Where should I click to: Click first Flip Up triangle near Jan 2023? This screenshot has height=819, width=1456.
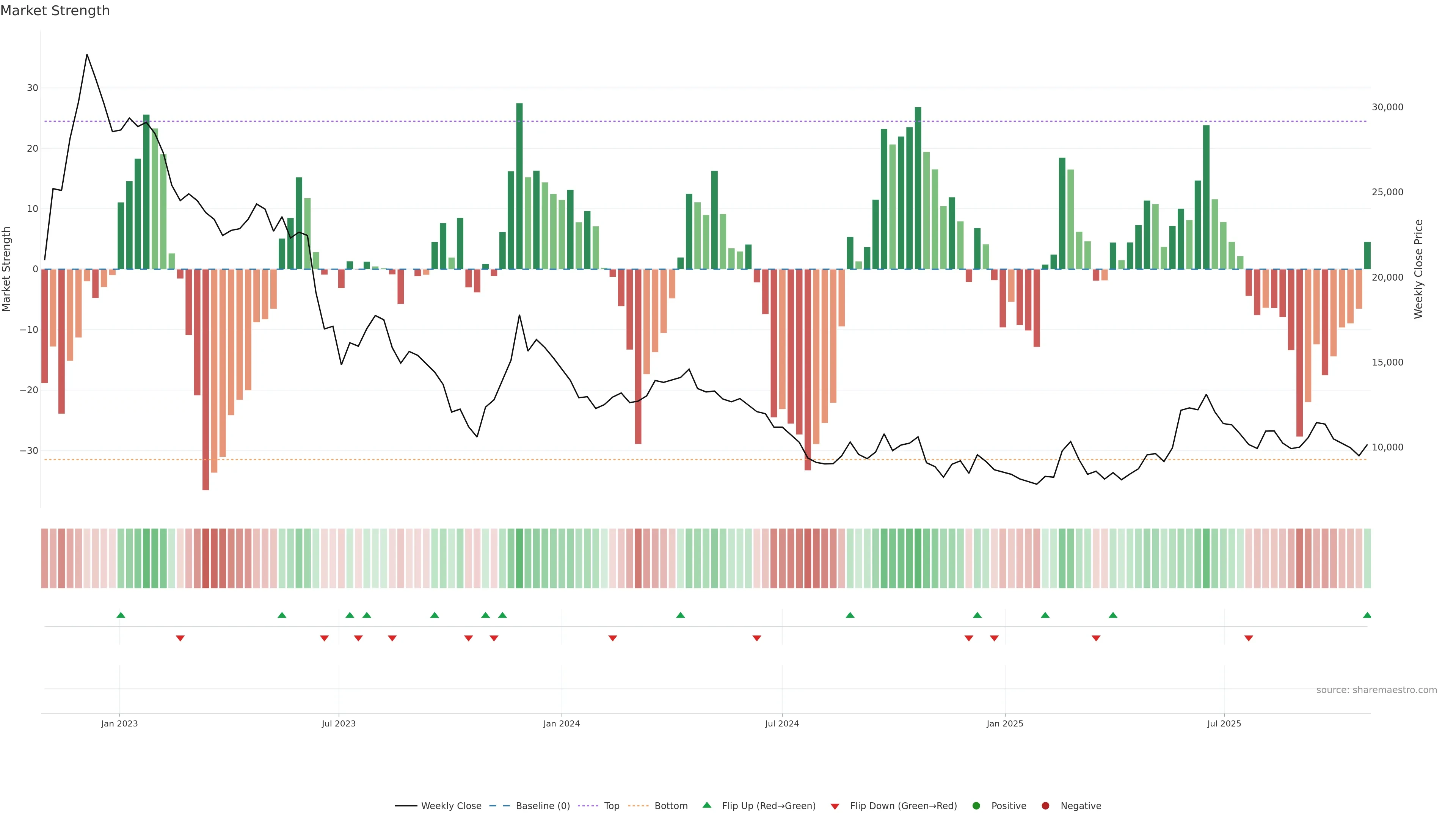pos(121,615)
